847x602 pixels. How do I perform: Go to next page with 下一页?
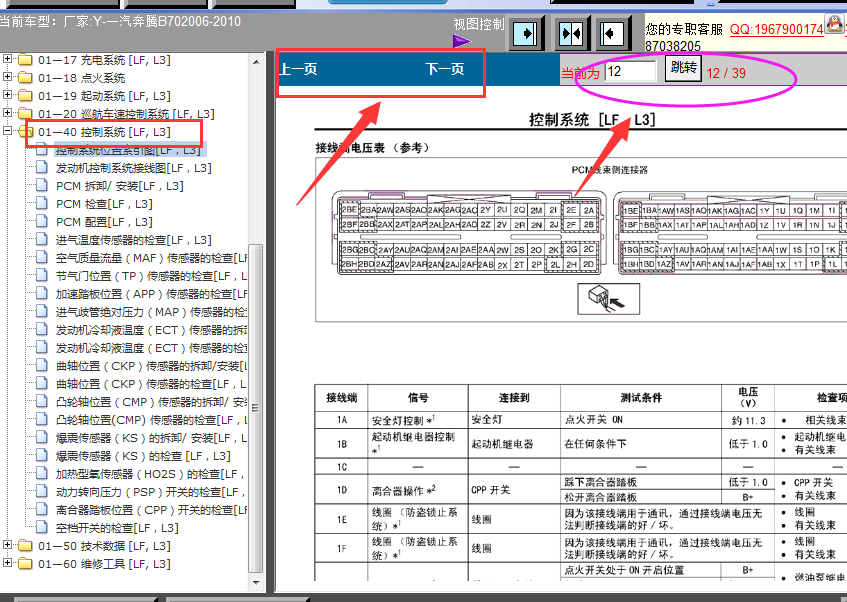445,69
